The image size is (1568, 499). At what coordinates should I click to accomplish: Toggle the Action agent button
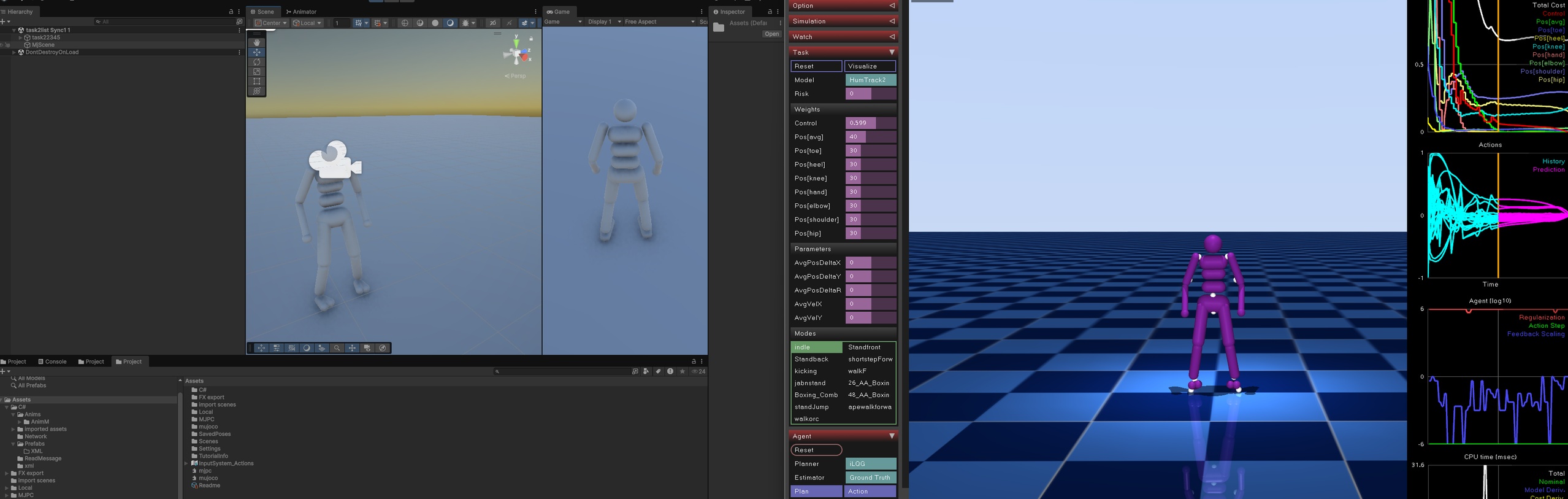[x=871, y=491]
